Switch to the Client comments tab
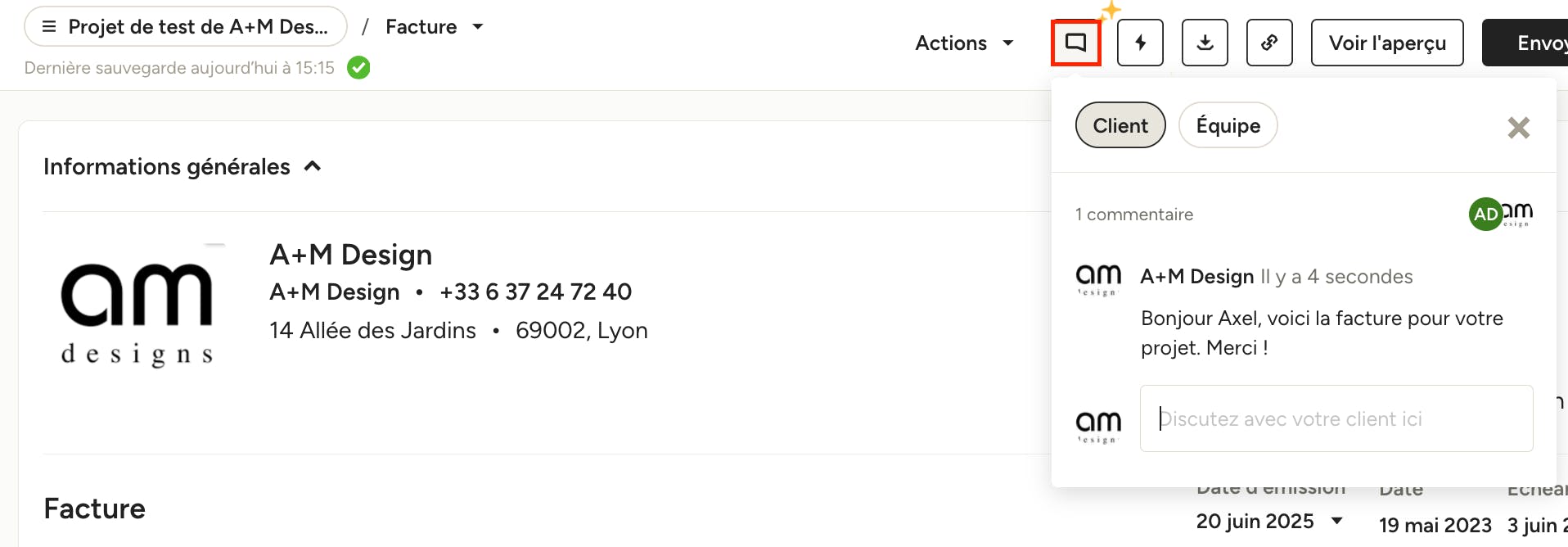The height and width of the screenshot is (547, 1568). tap(1120, 125)
